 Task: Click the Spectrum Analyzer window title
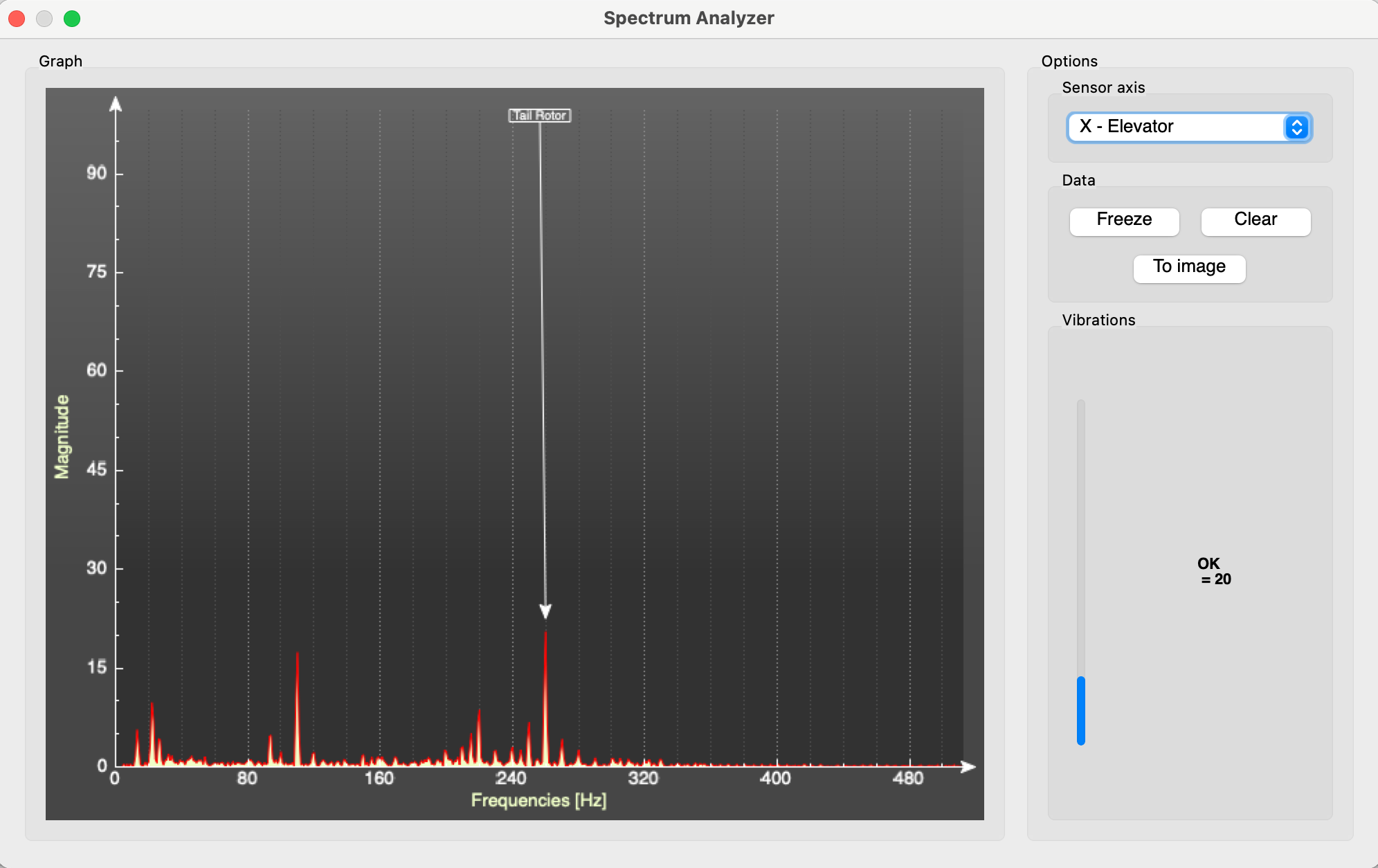click(688, 18)
